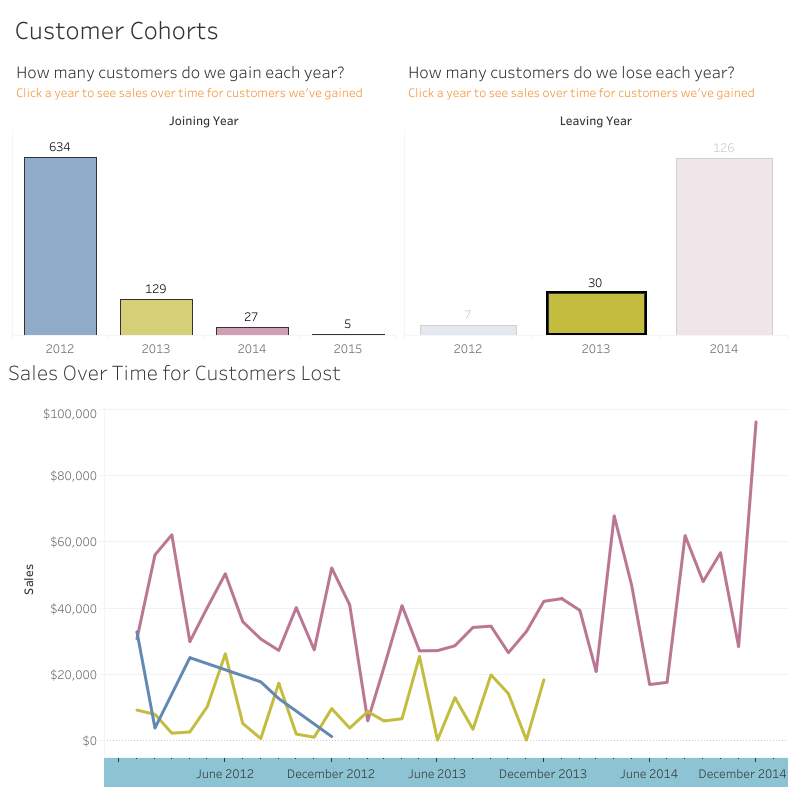Viewport: 799px width, 799px height.
Task: Click the Joining Year chart header
Action: pyautogui.click(x=204, y=121)
